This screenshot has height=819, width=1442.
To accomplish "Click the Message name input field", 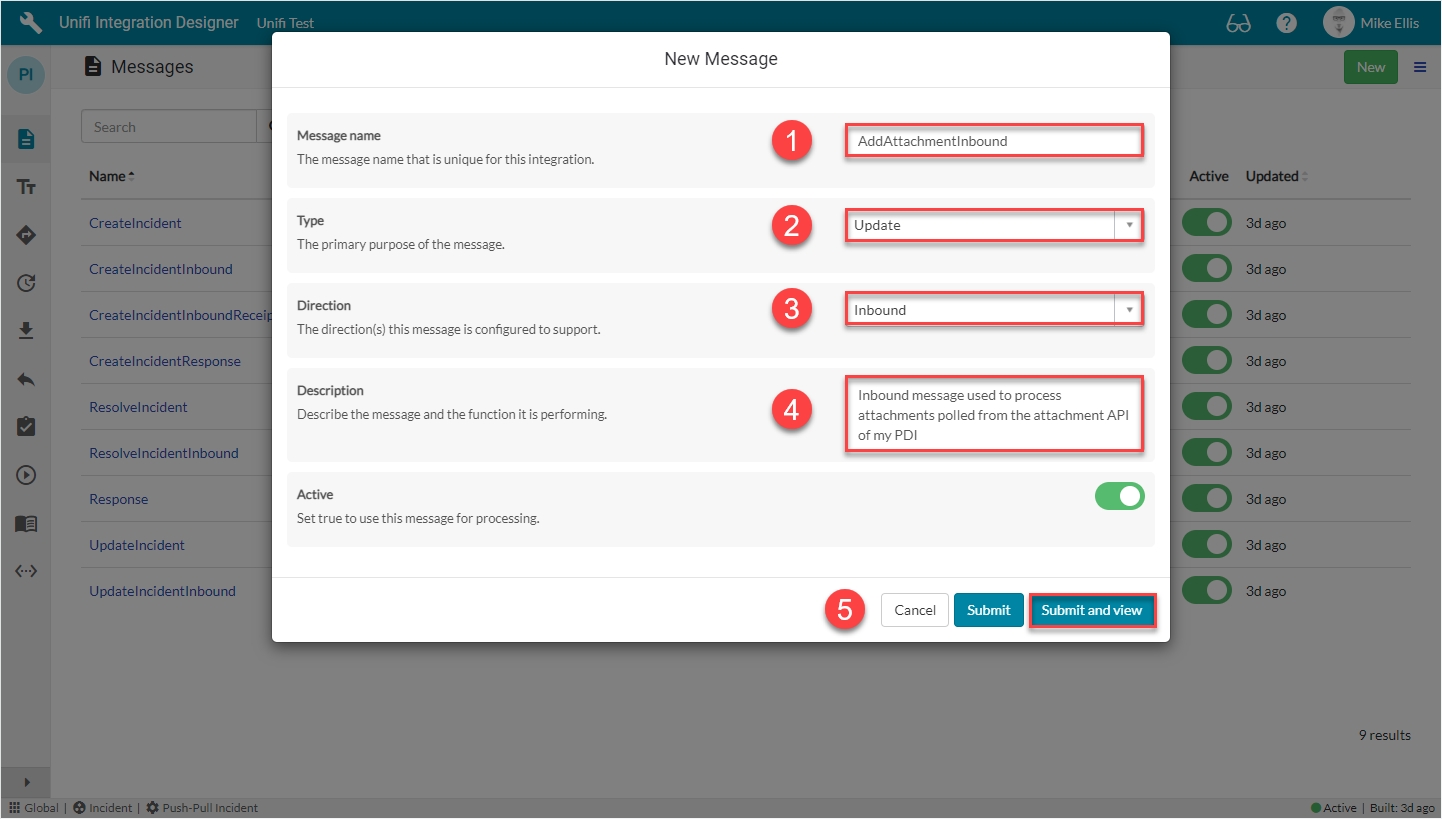I will [x=993, y=141].
